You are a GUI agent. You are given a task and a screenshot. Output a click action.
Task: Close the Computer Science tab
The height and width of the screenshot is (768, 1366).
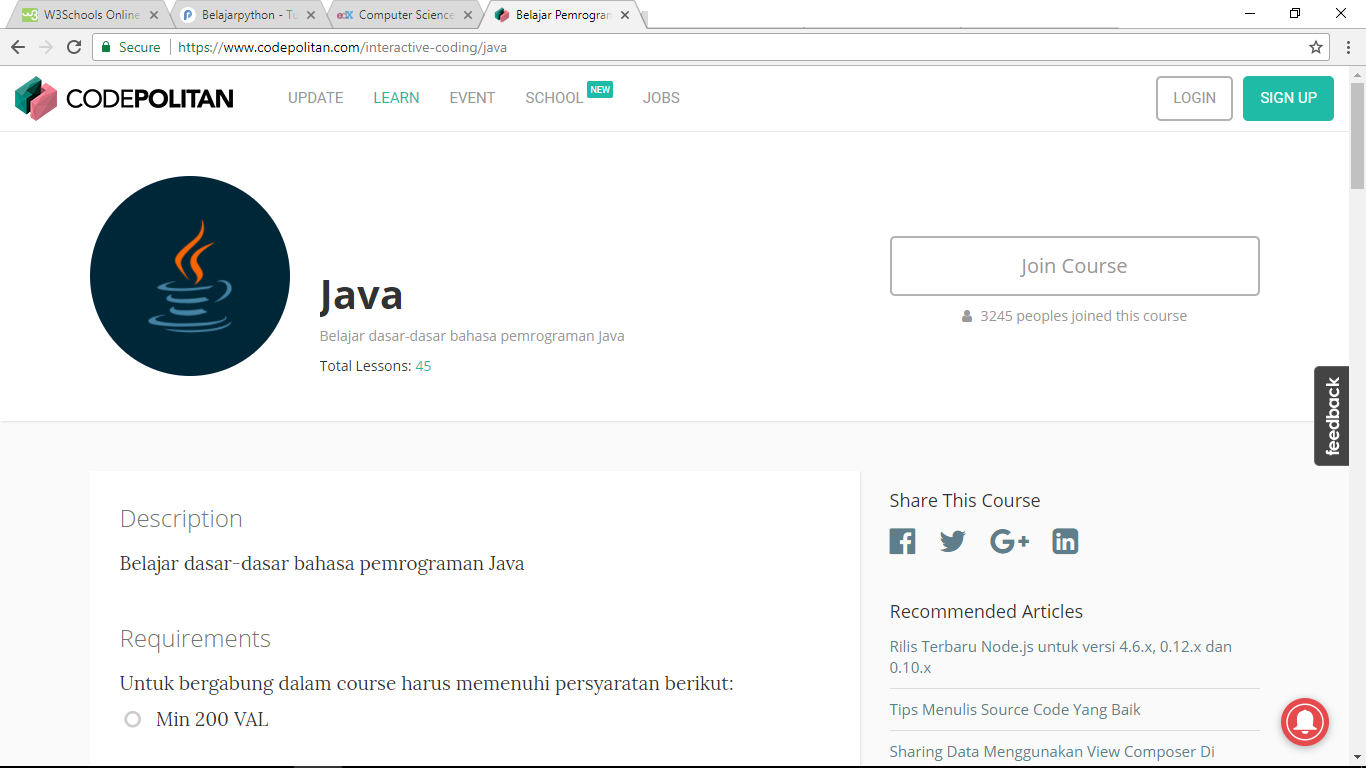pos(468,15)
